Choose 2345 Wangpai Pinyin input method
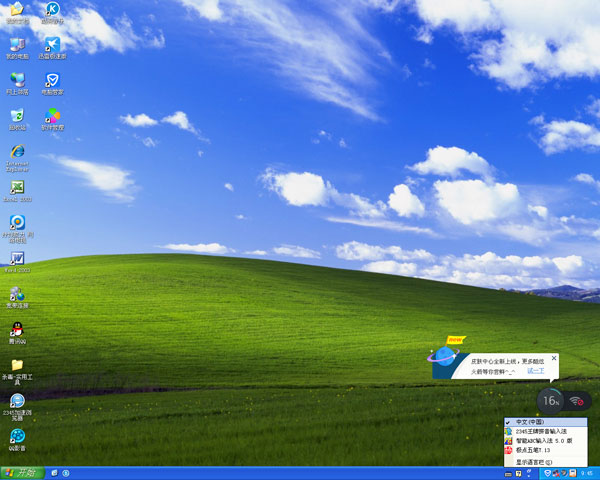 (x=546, y=431)
